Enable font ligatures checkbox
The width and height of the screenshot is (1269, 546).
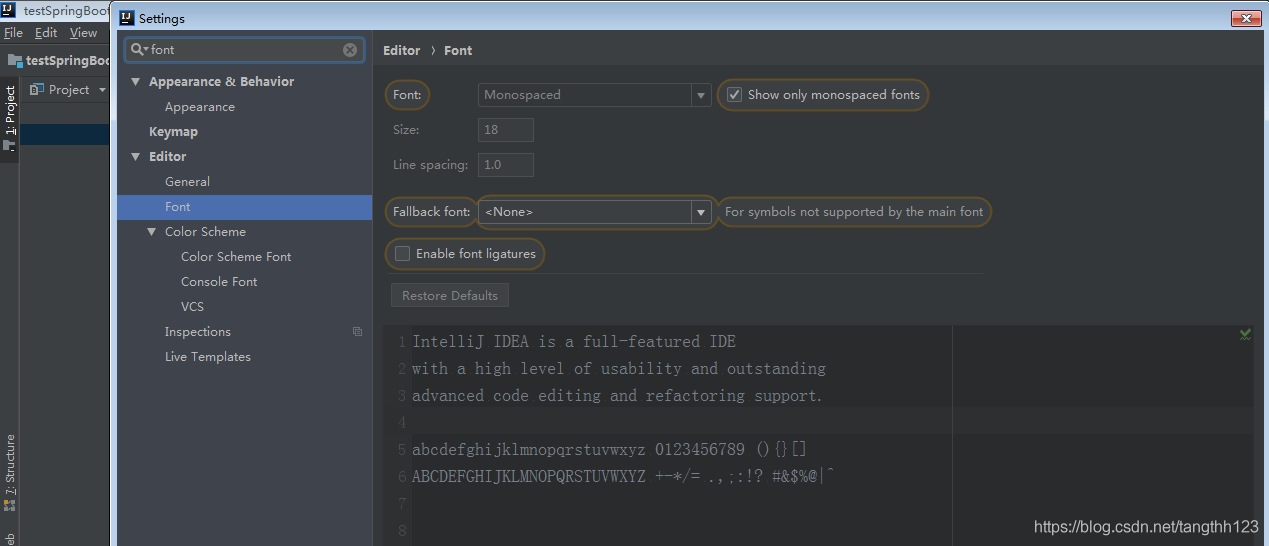point(402,254)
